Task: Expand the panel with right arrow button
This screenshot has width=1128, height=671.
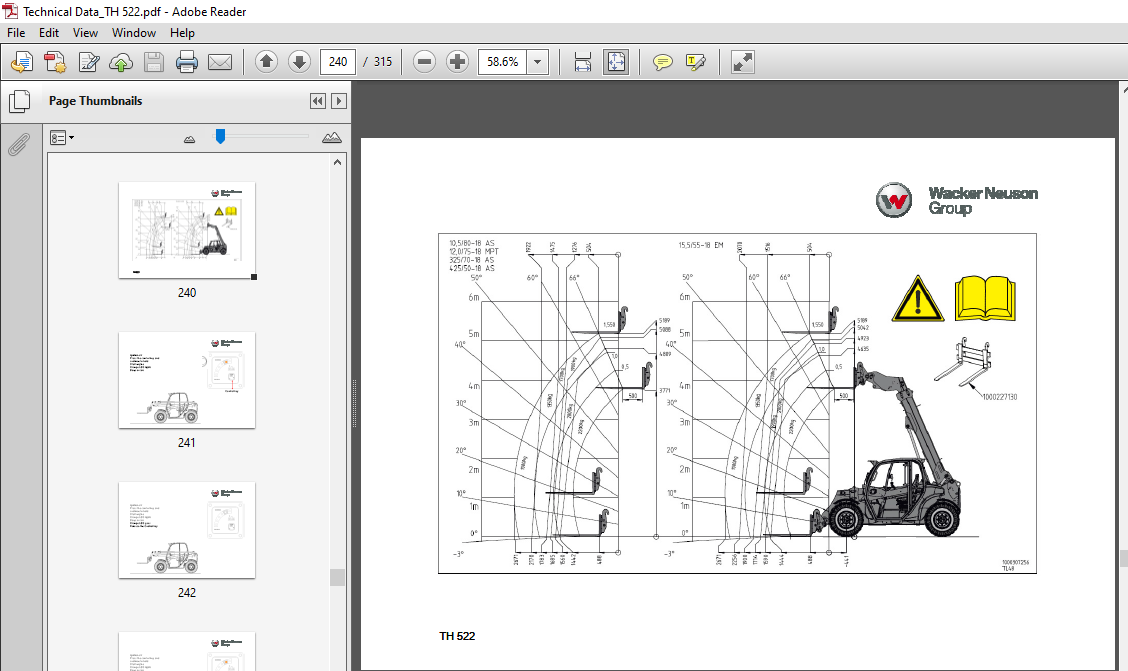Action: pos(339,101)
